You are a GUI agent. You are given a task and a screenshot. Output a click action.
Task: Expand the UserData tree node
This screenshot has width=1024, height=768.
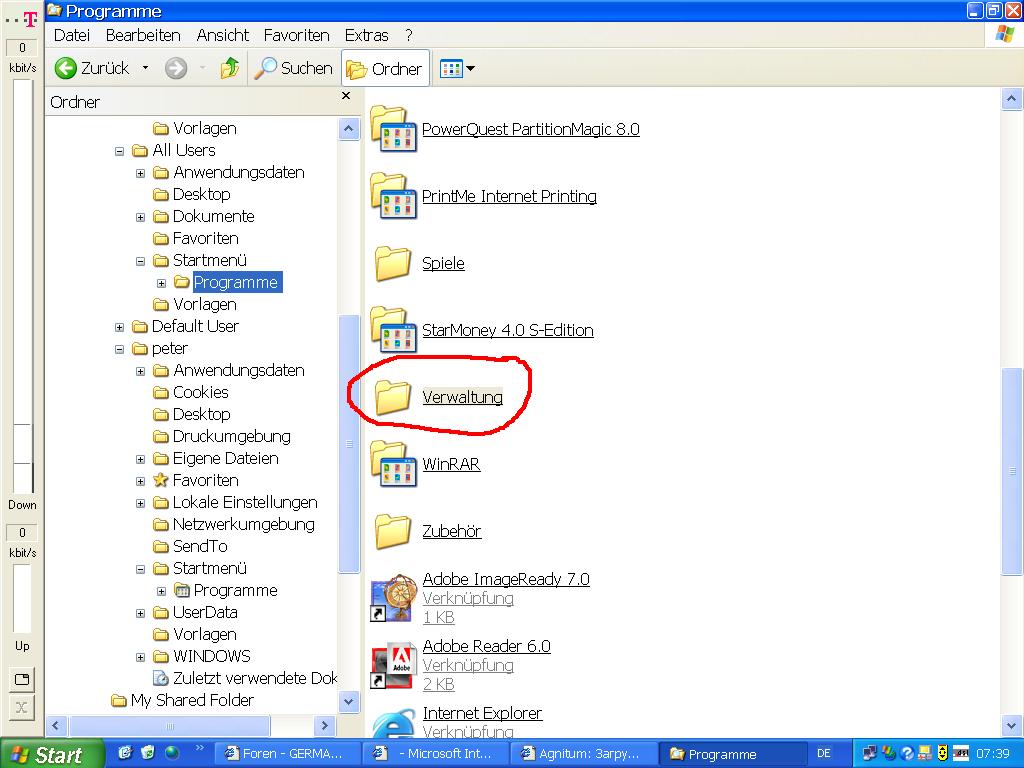pyautogui.click(x=140, y=613)
